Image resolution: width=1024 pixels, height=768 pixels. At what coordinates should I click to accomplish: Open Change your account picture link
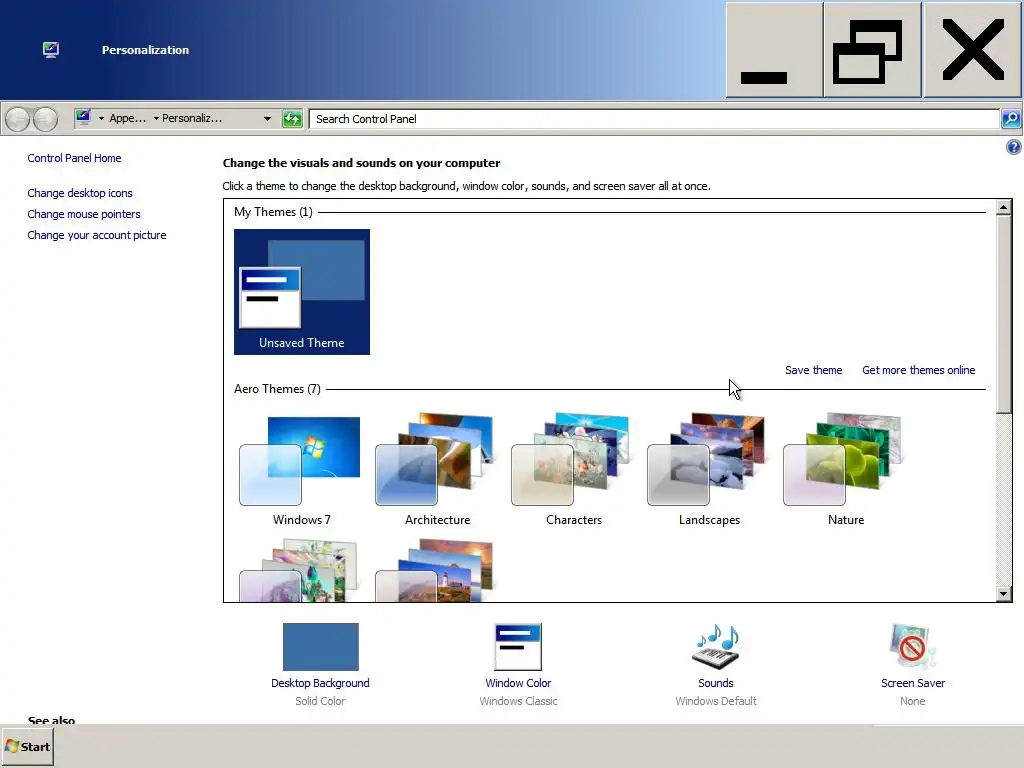(97, 235)
